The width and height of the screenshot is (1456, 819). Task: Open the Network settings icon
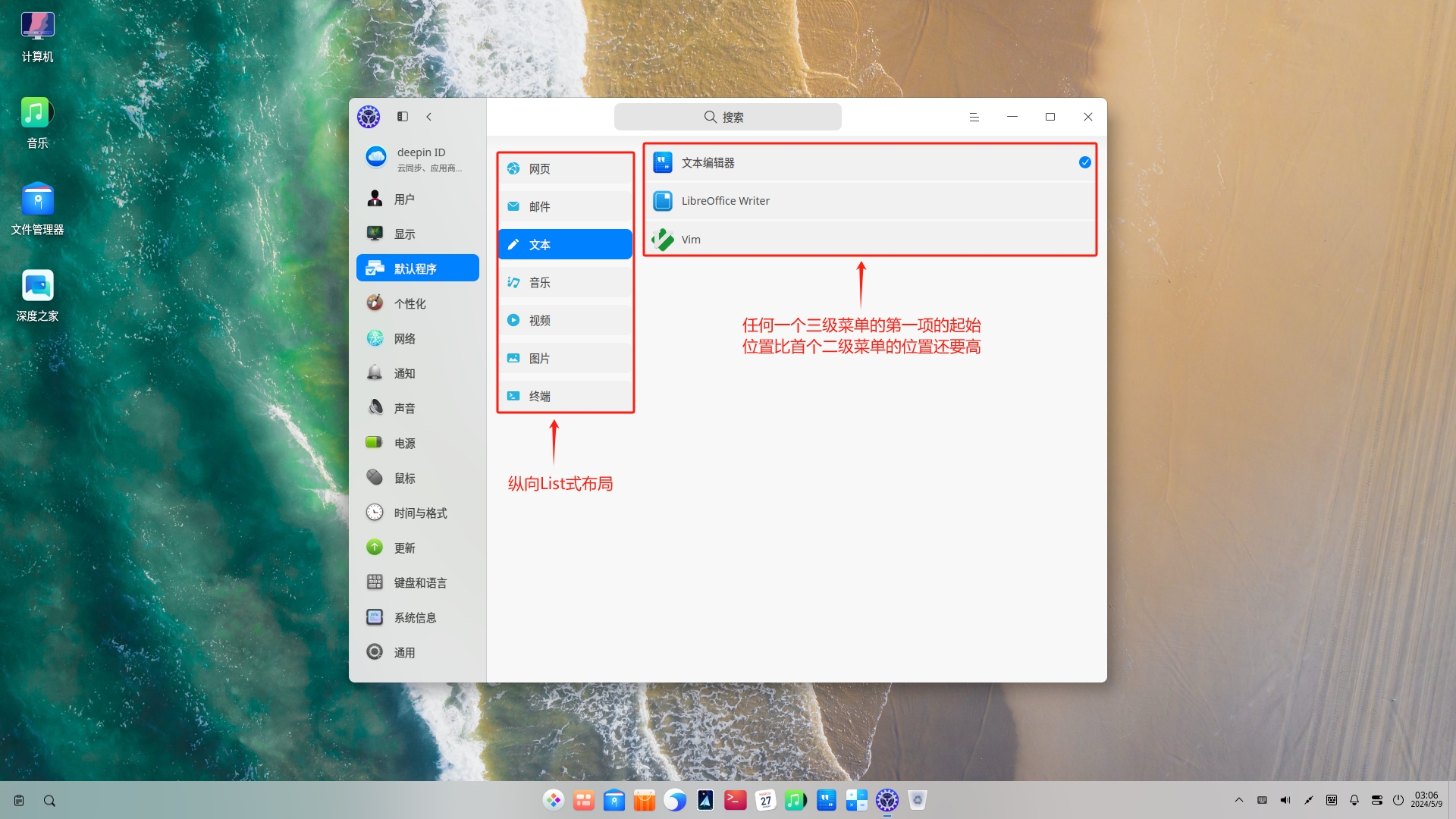tap(375, 338)
